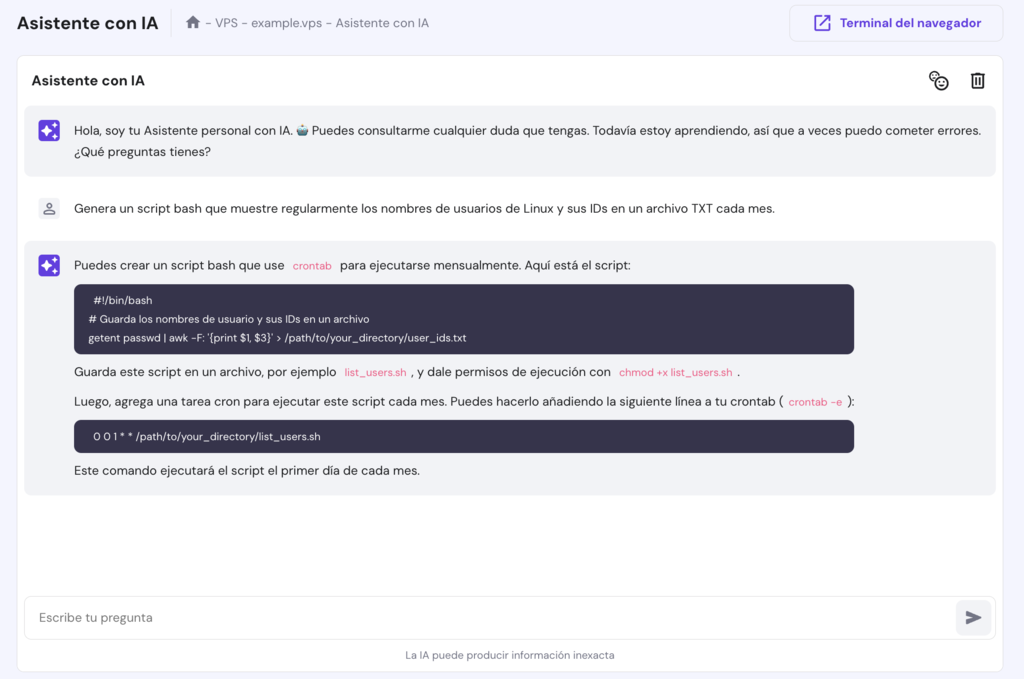Click the home icon in the breadcrumb
Screen dimensions: 1024x679
[193, 21]
